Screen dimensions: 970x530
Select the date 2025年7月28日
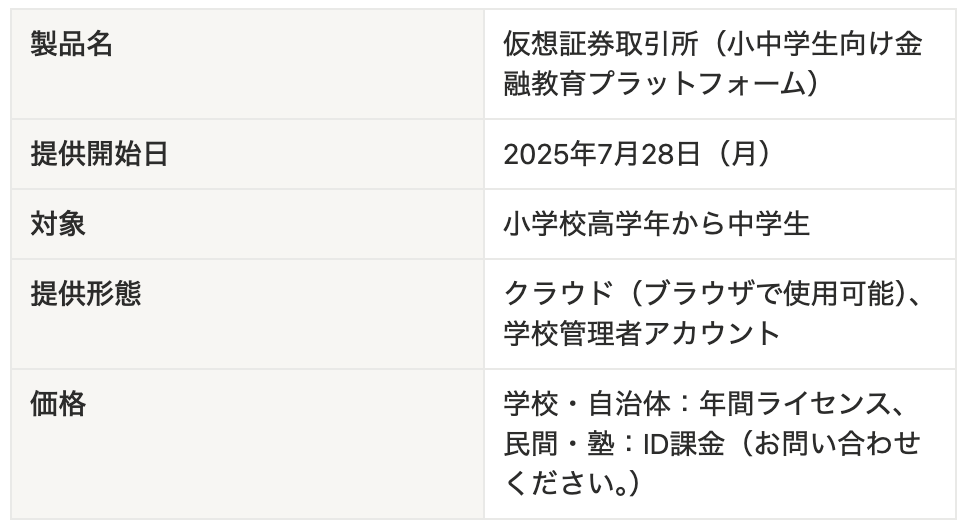point(602,155)
